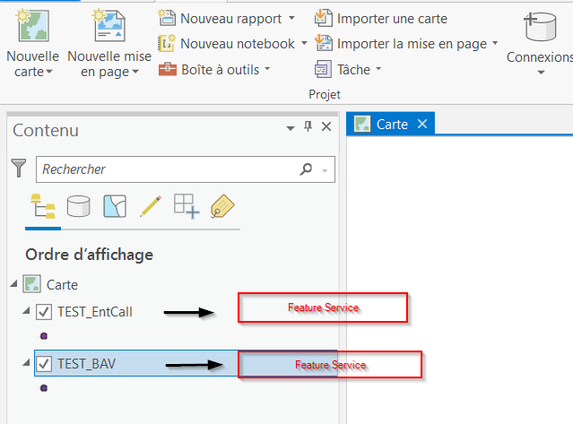Open the Nouveau rapport dropdown arrow
Screen dimensions: 573x424
pyautogui.click(x=292, y=18)
